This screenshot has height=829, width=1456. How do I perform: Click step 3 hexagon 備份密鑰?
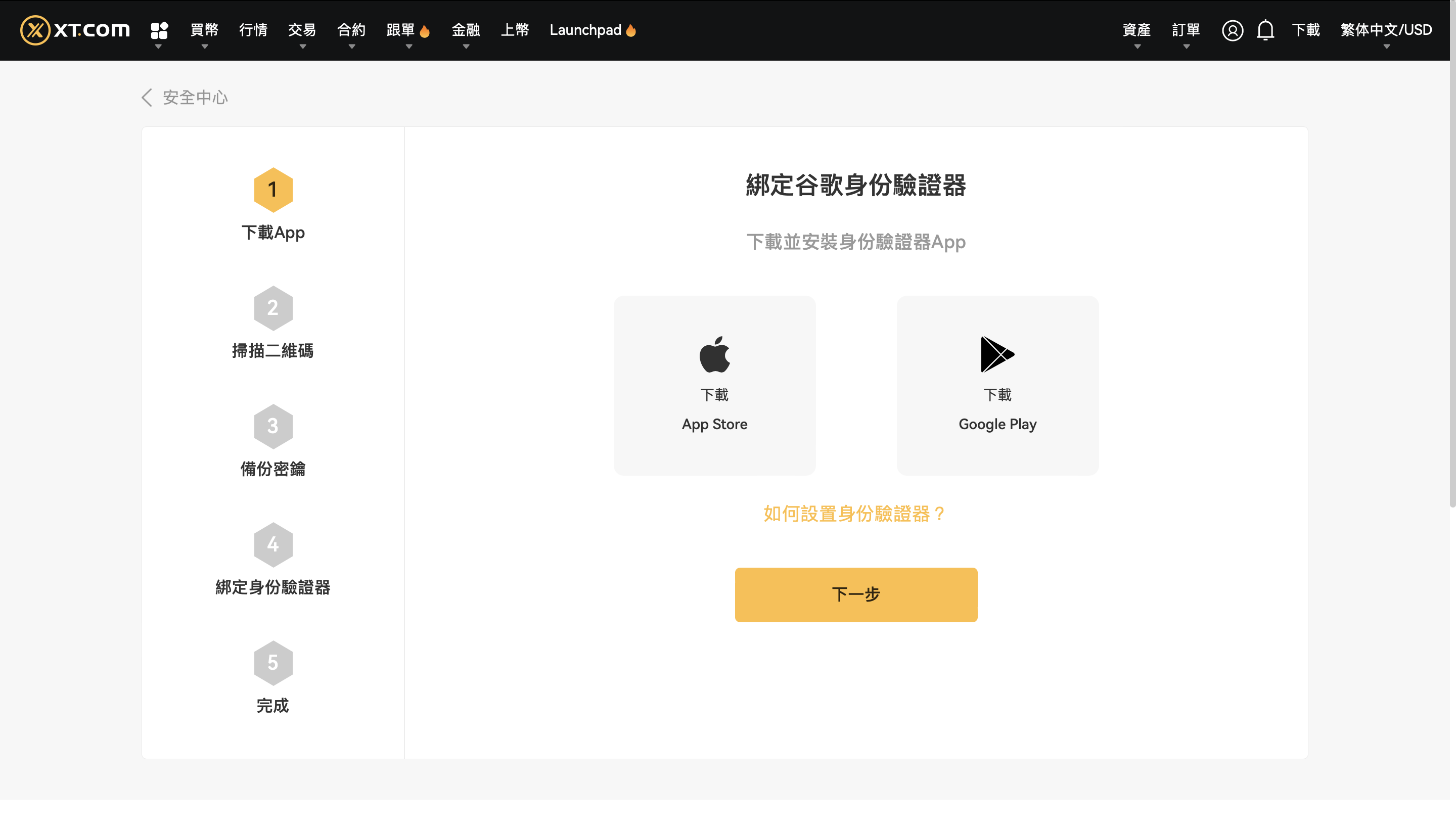click(274, 427)
